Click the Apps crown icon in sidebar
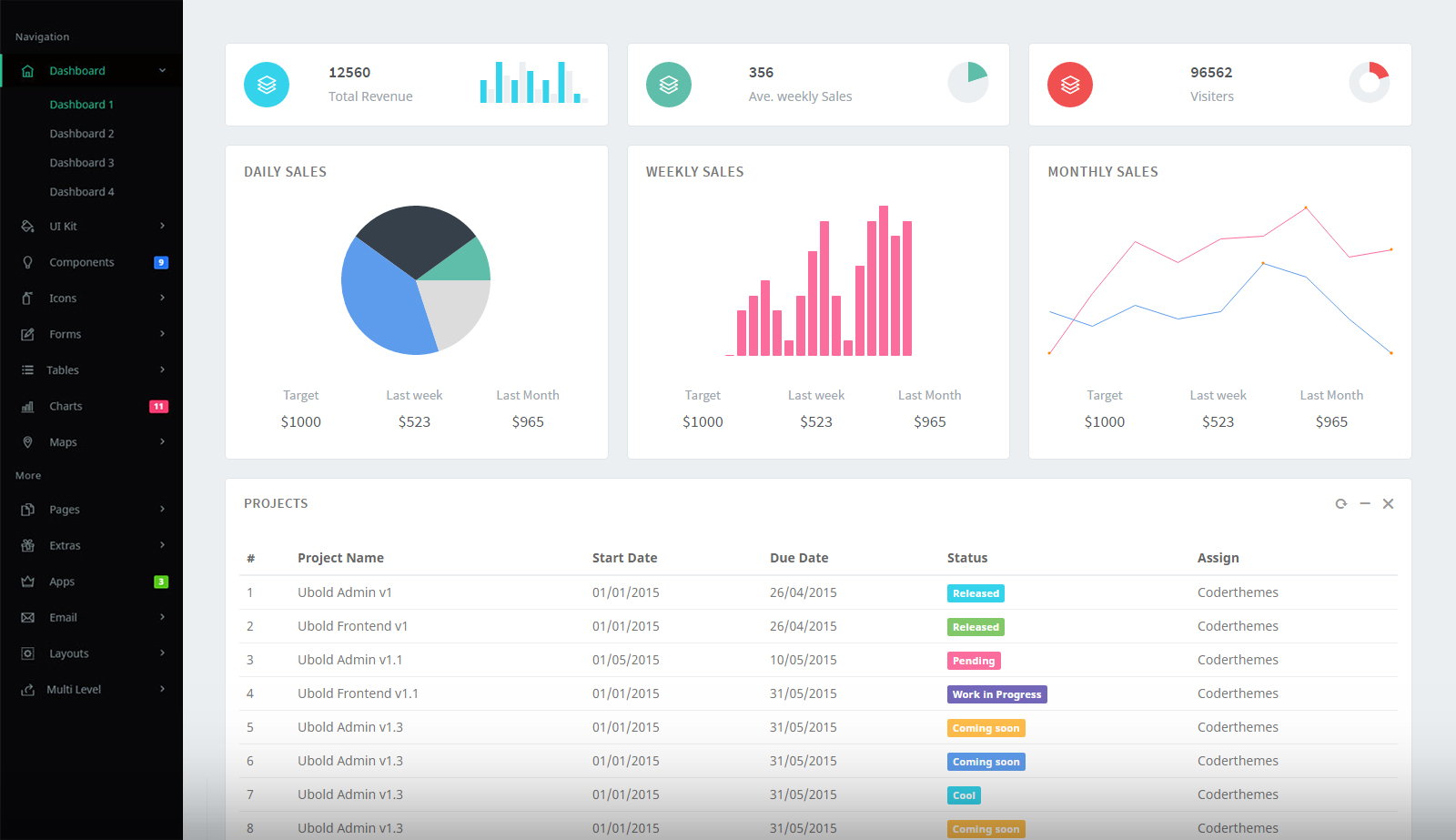Viewport: 1456px width, 840px height. [28, 582]
